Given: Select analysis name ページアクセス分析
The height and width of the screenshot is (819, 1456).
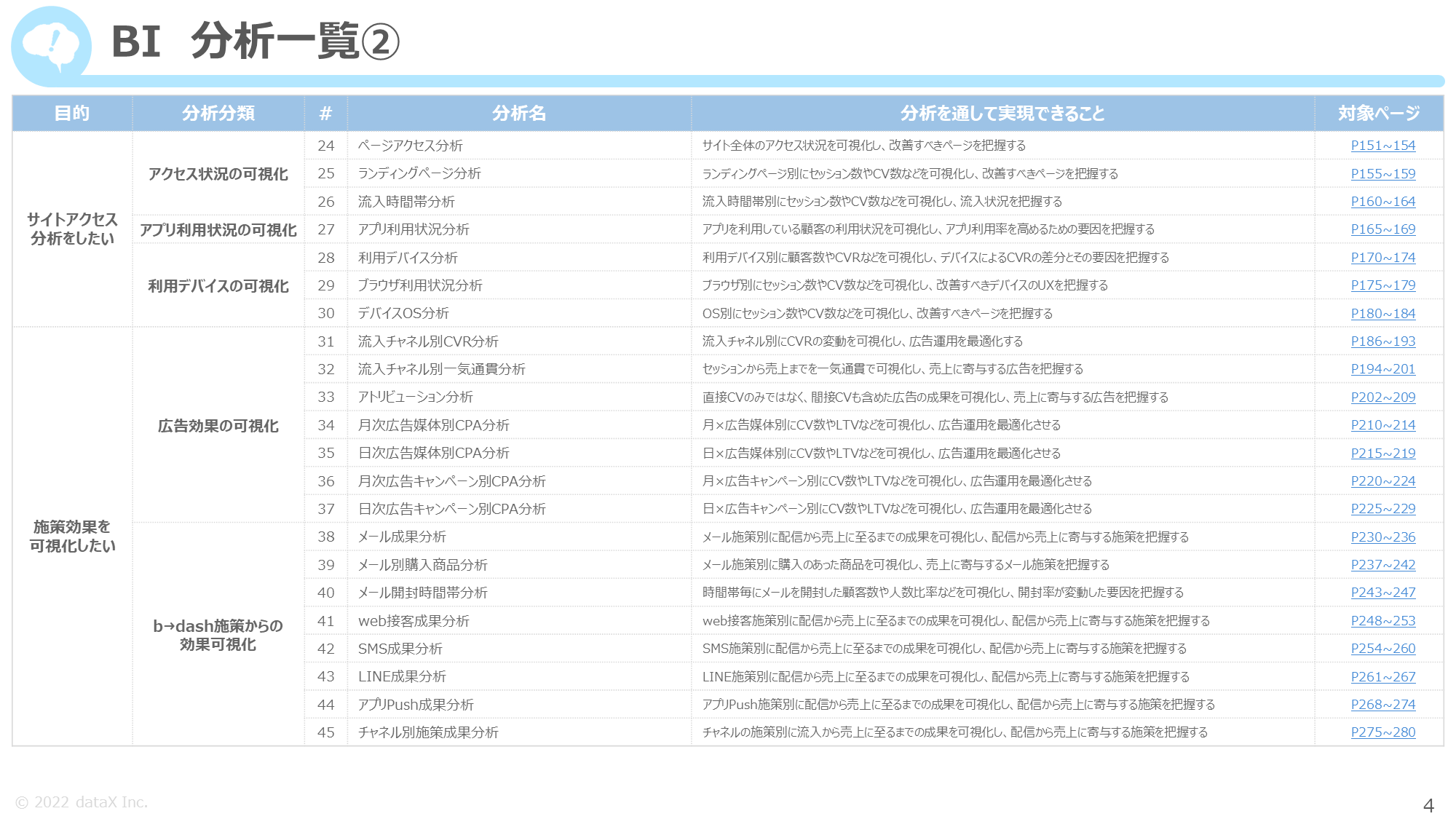Looking at the screenshot, I should coord(411,146).
